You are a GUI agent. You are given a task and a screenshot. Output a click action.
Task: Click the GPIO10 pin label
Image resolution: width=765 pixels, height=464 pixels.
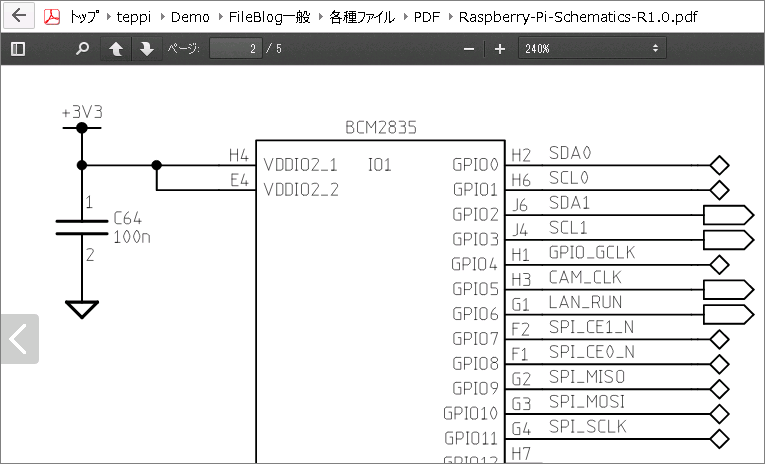(471, 413)
